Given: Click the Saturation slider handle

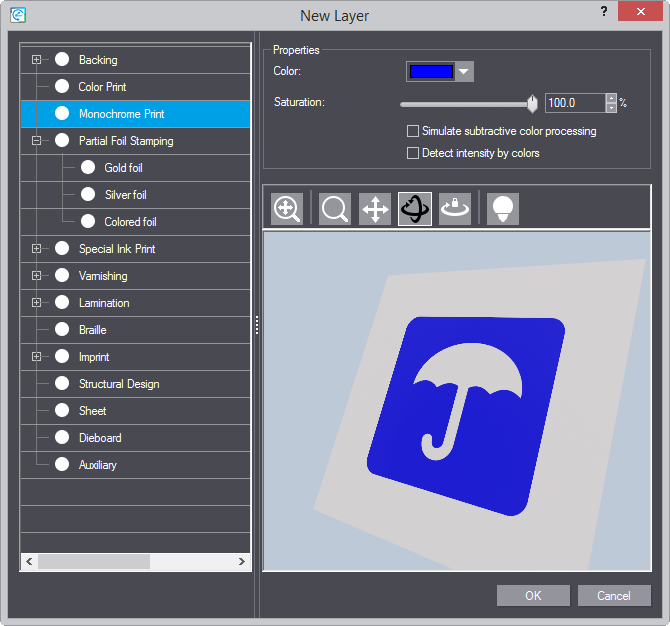Looking at the screenshot, I should pos(532,104).
